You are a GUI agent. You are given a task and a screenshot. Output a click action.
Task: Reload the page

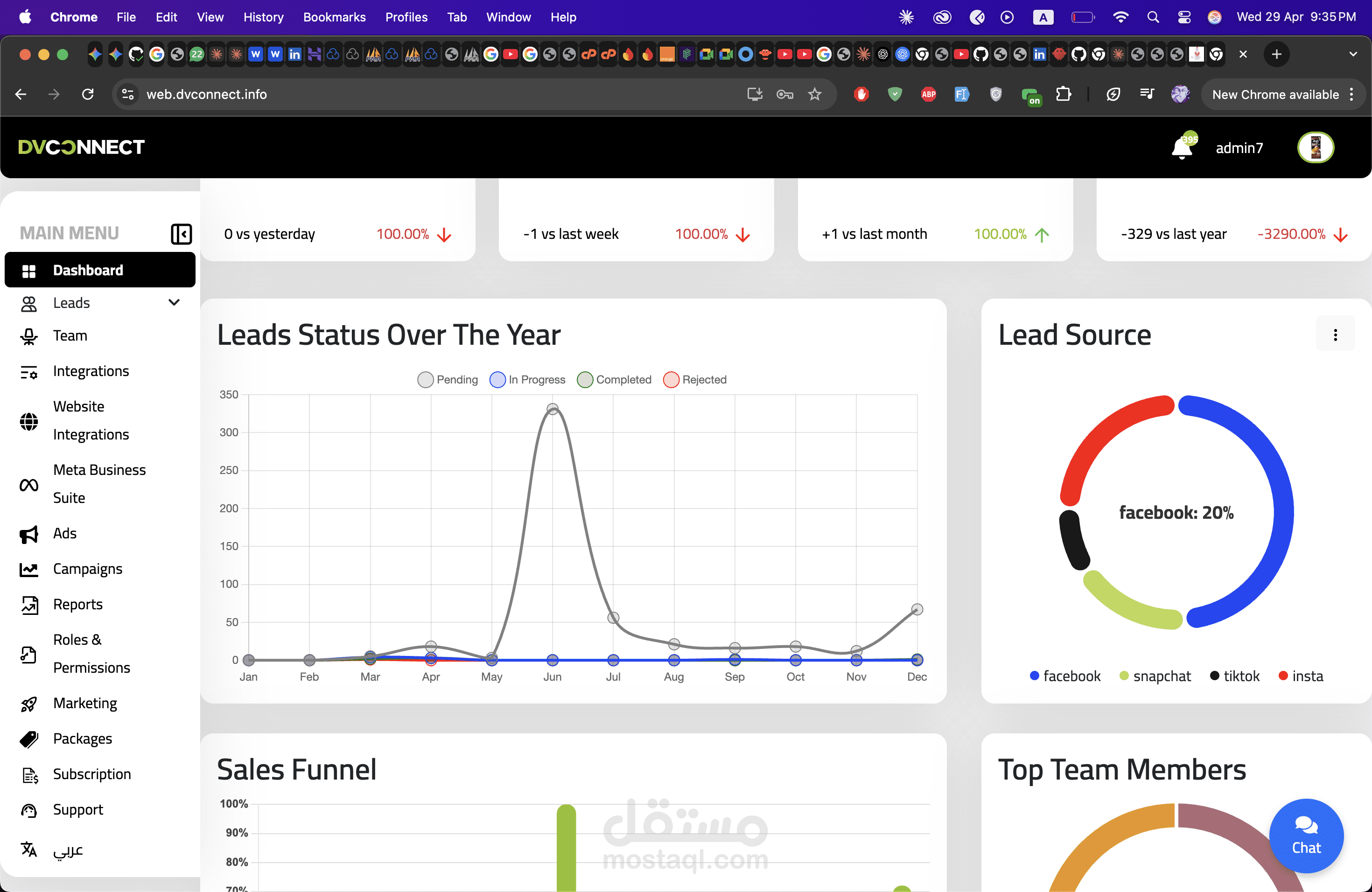(x=88, y=94)
